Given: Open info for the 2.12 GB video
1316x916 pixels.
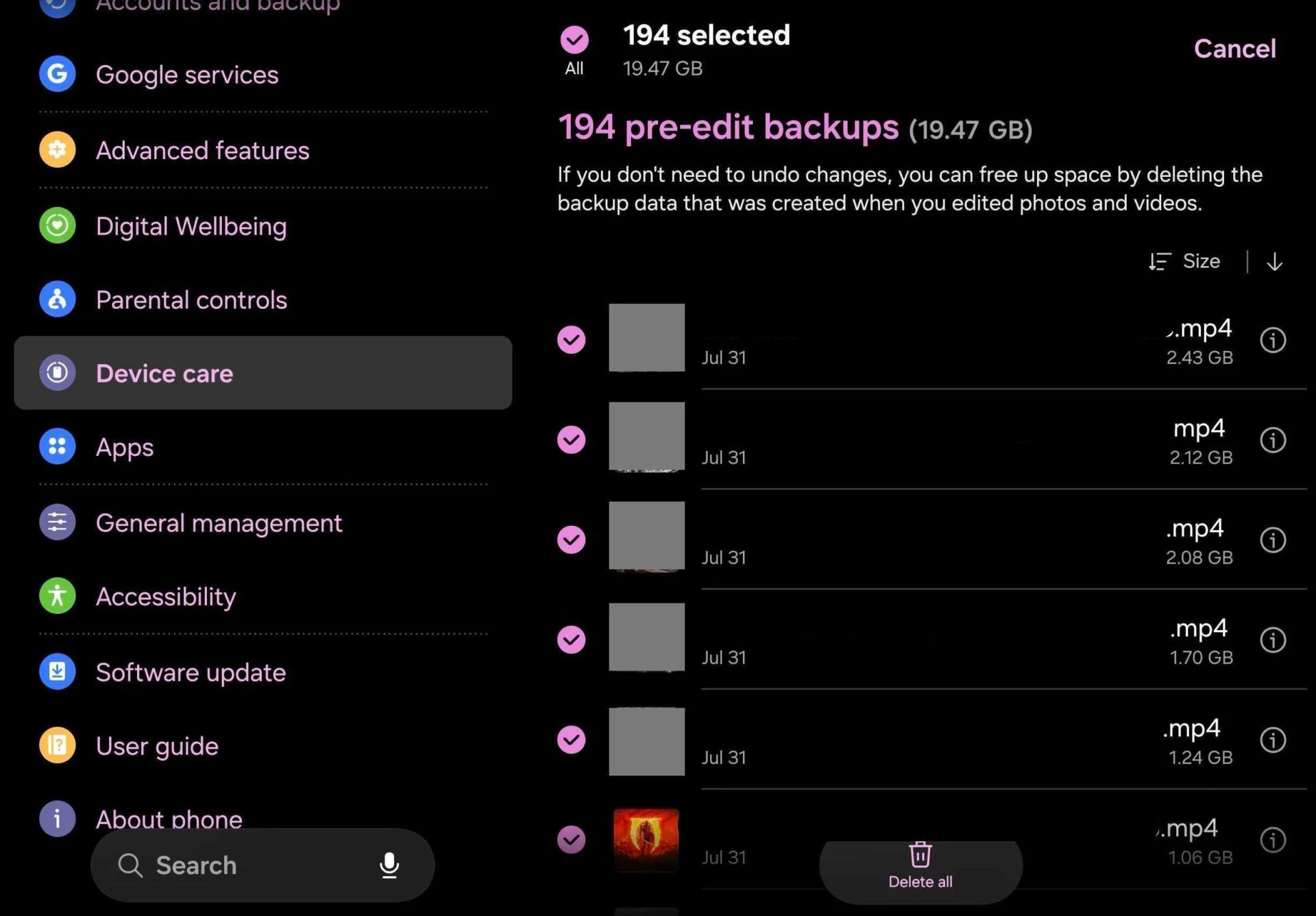Looking at the screenshot, I should 1273,440.
